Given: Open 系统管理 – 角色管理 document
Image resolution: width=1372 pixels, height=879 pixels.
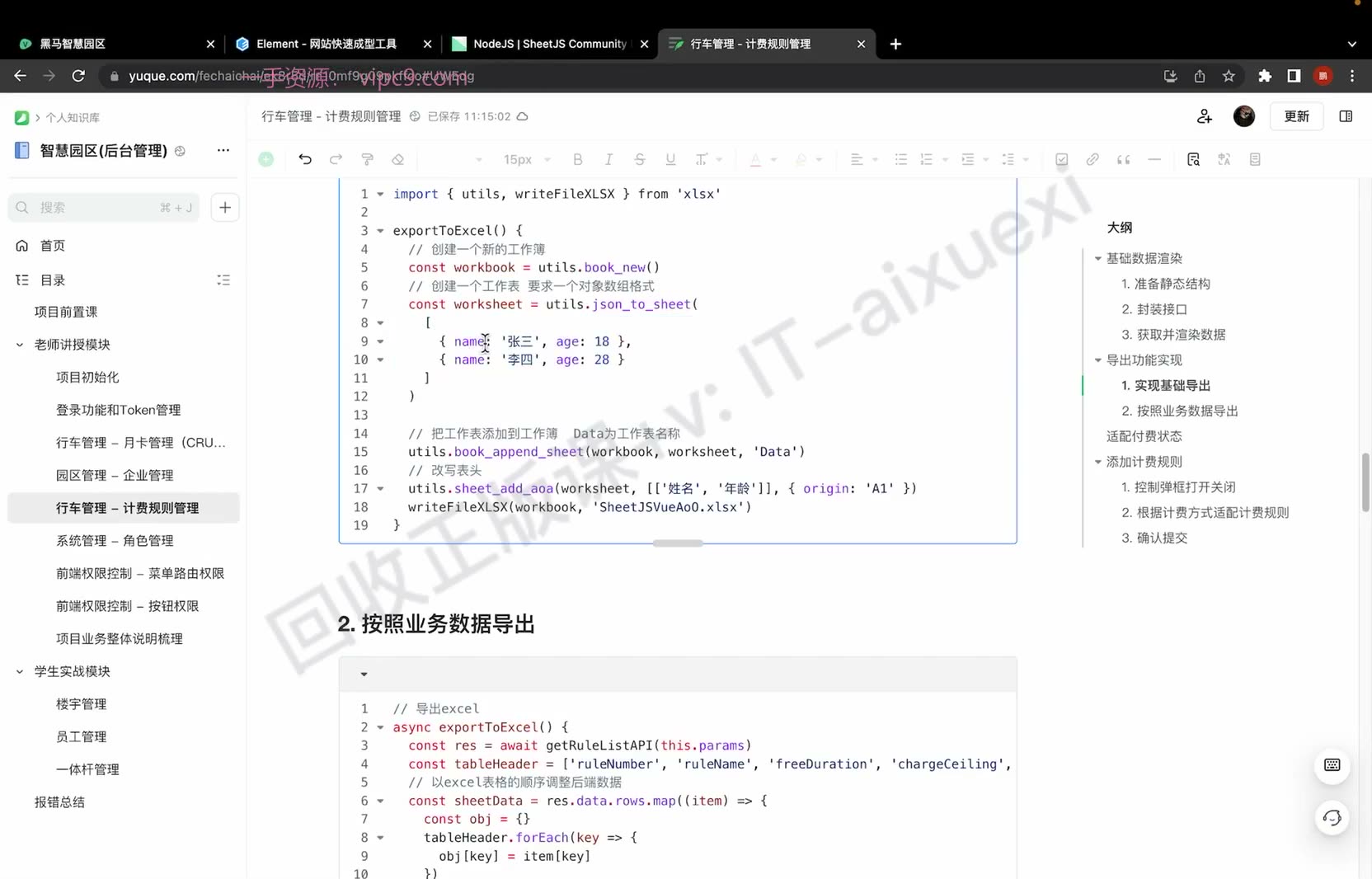Looking at the screenshot, I should [x=115, y=541].
